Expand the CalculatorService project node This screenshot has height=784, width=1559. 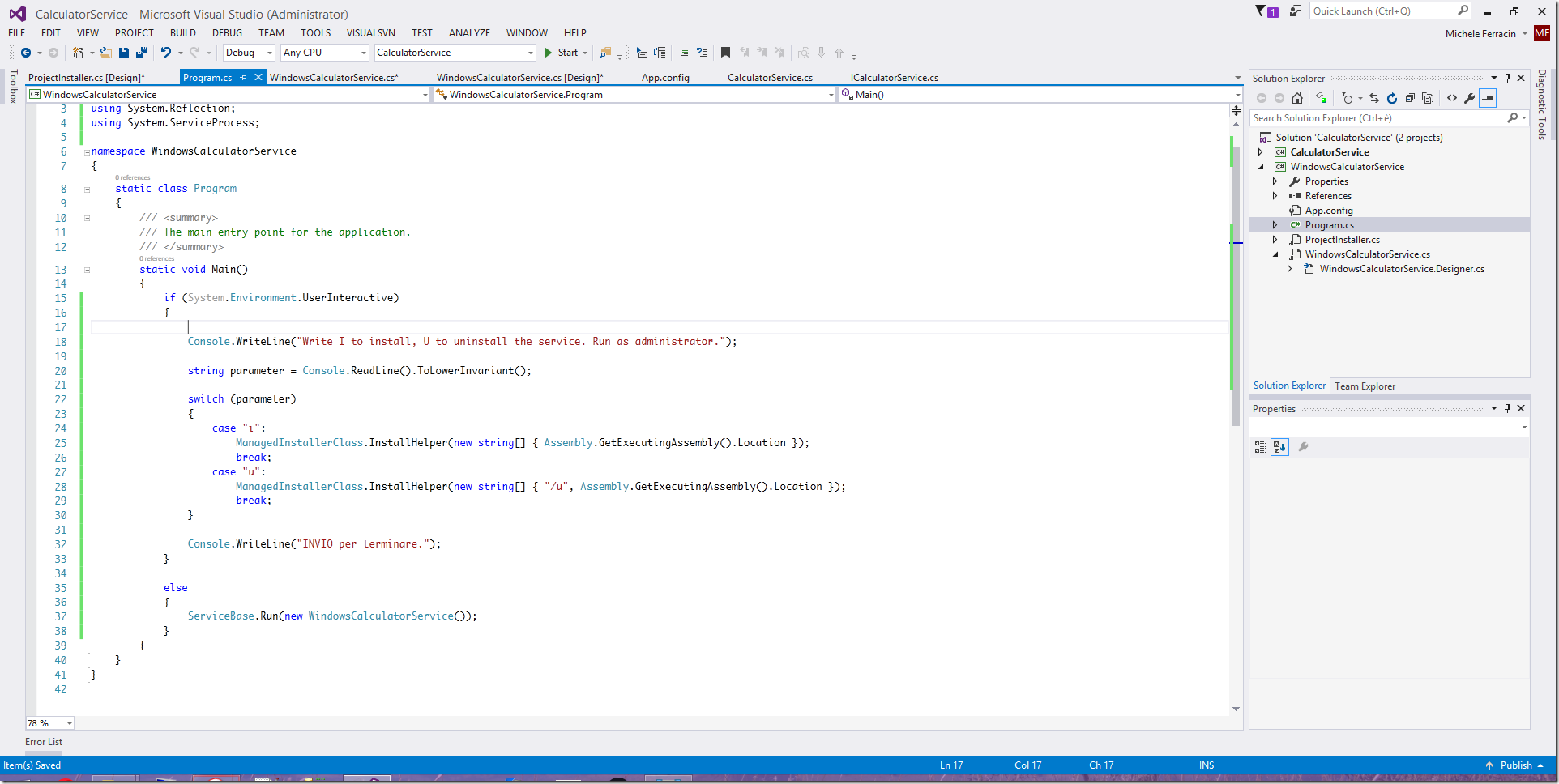point(1261,152)
